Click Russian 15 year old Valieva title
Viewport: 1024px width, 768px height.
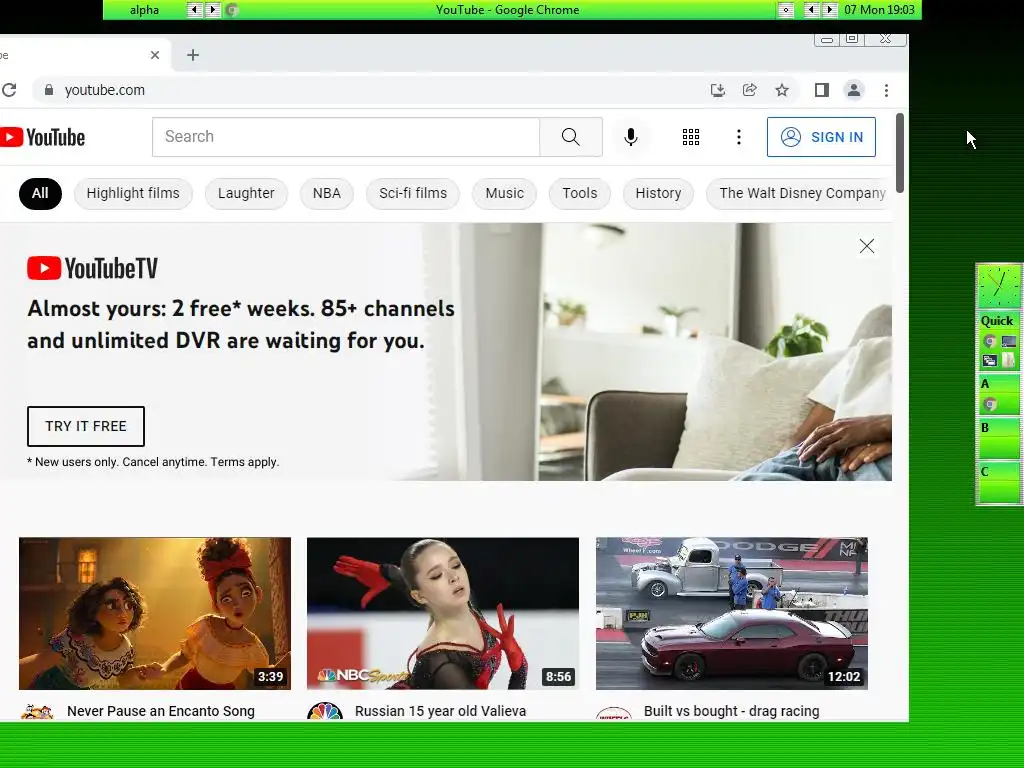[x=440, y=711]
